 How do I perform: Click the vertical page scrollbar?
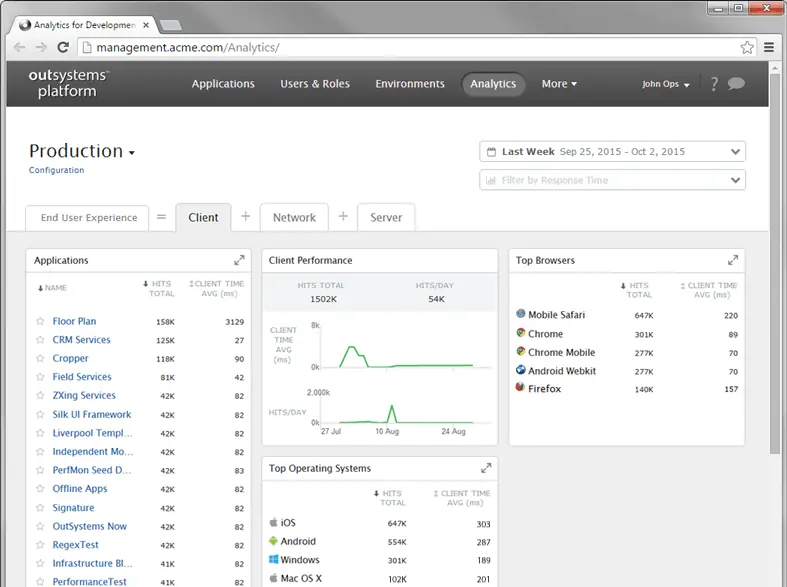(775, 263)
